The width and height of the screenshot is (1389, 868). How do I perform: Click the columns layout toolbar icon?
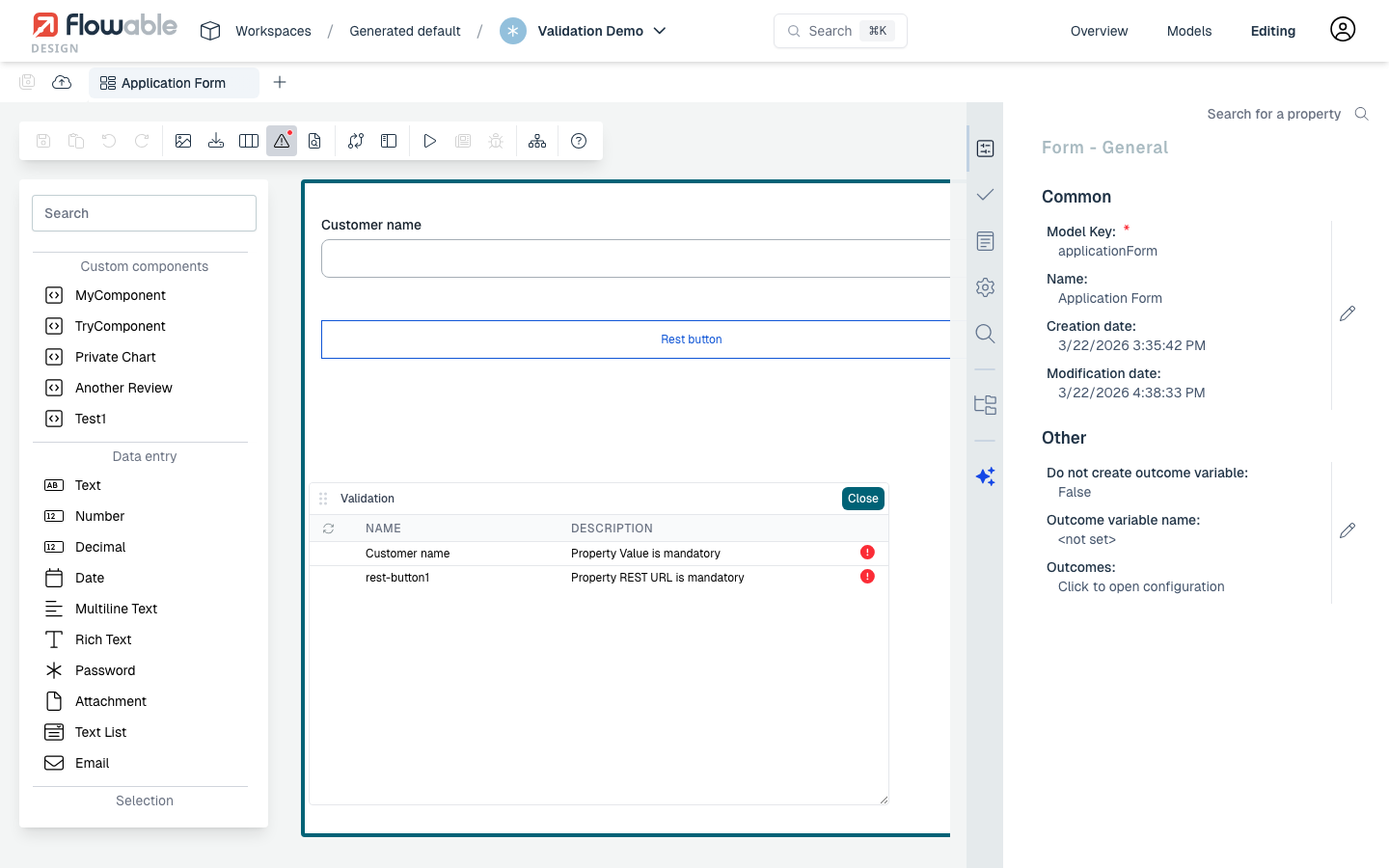248,141
